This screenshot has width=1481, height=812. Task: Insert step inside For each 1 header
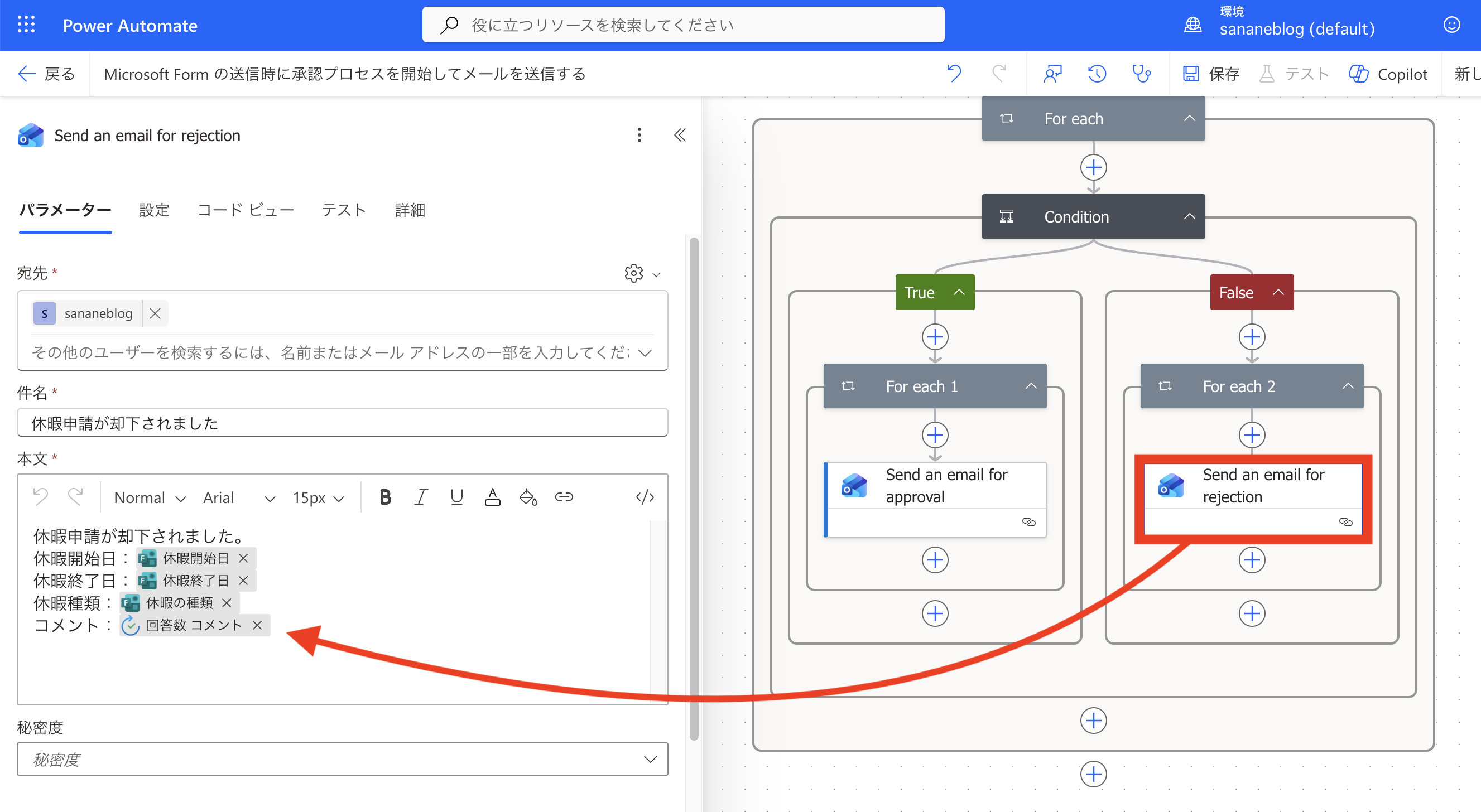pos(935,435)
